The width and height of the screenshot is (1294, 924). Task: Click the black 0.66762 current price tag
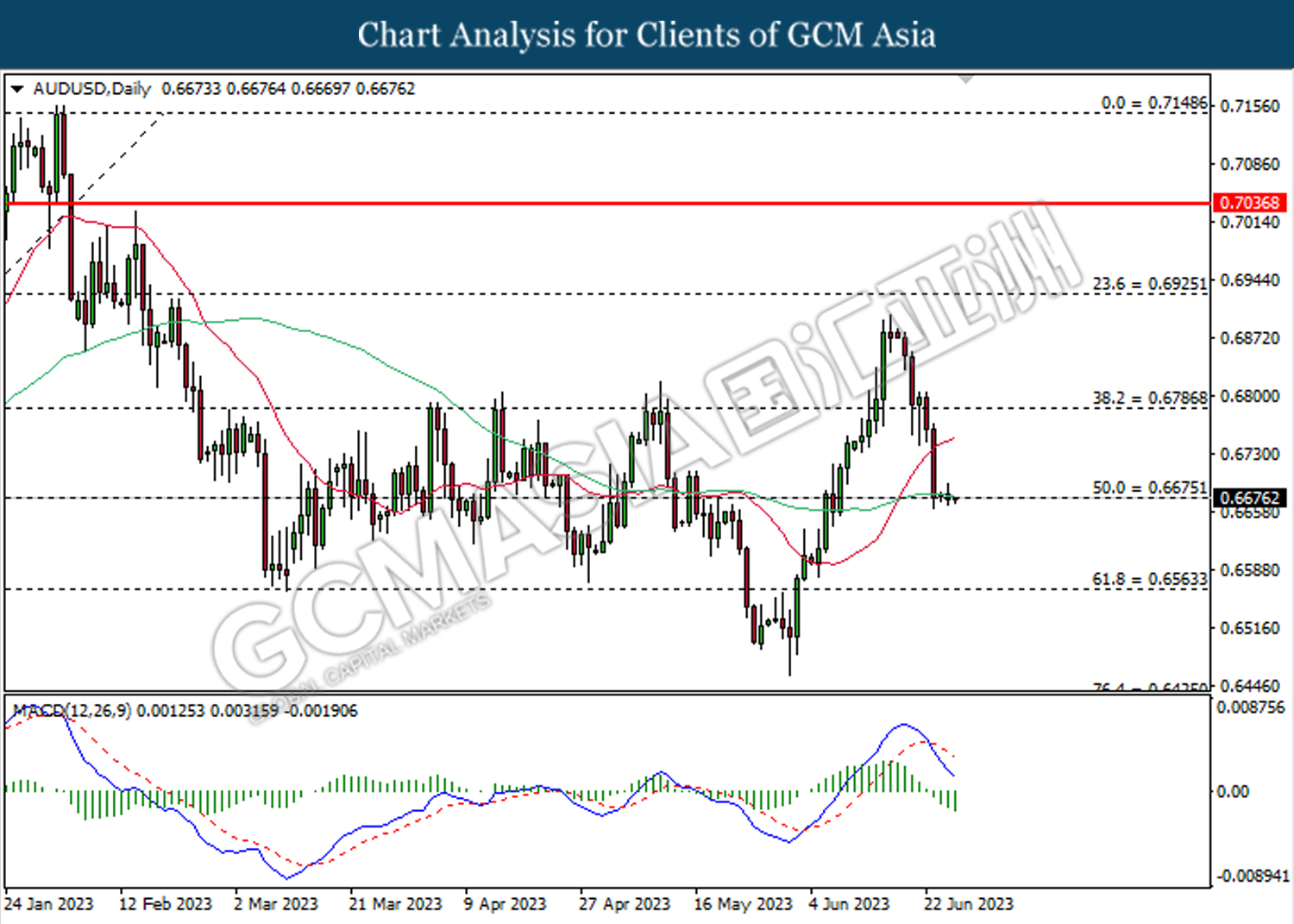[x=1250, y=498]
